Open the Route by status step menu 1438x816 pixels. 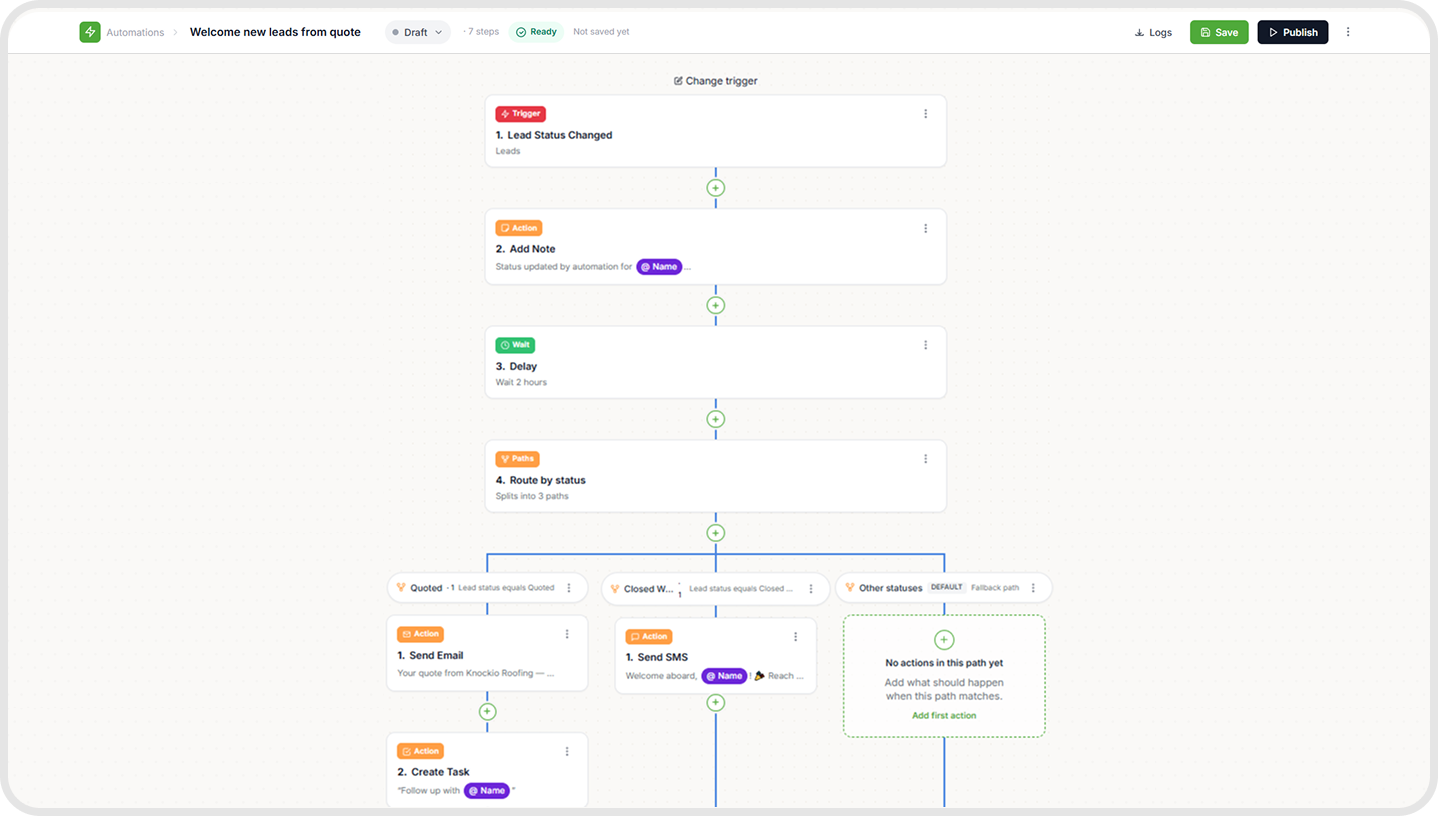(926, 459)
